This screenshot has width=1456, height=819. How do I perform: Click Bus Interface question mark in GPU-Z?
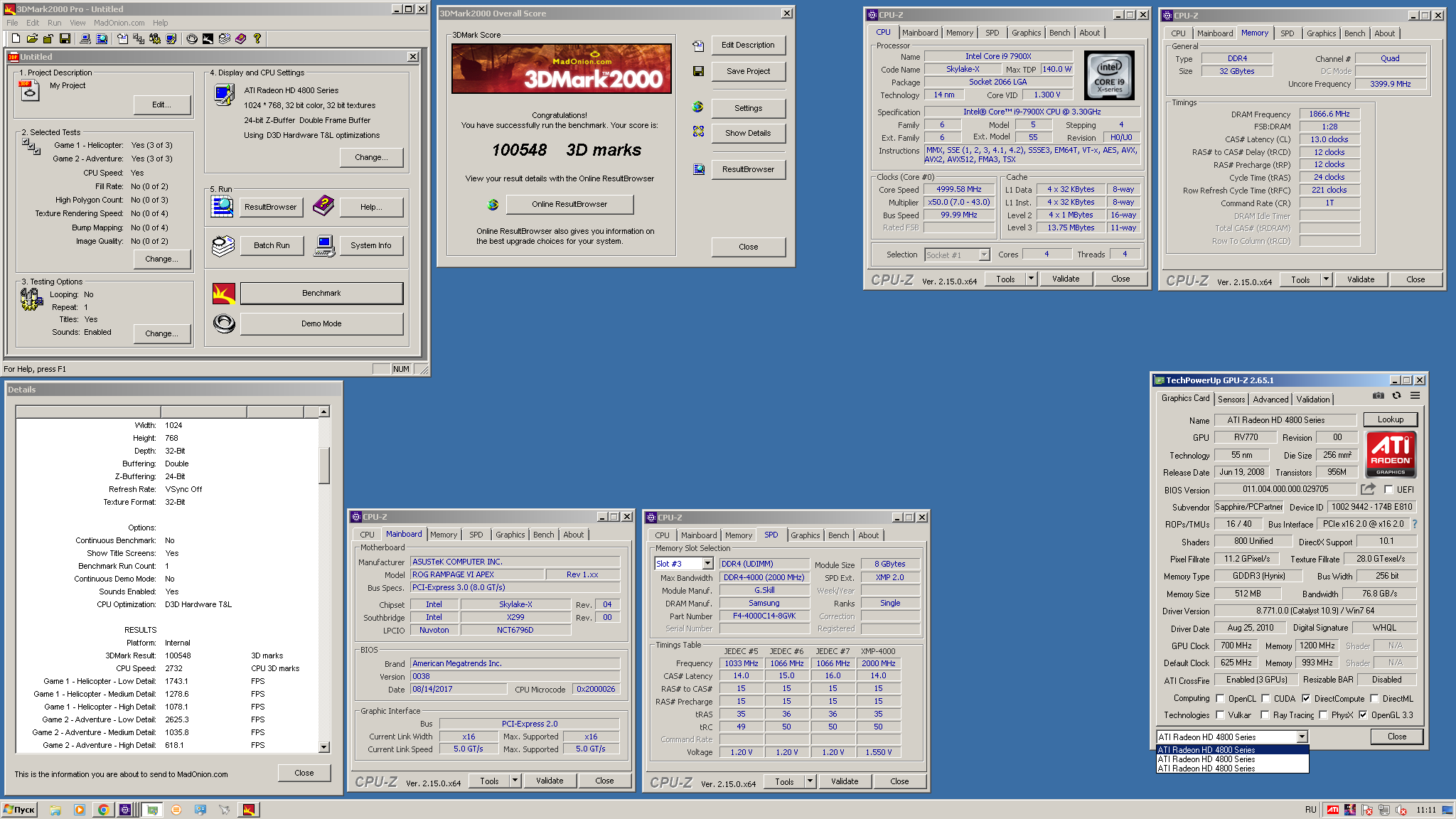pyautogui.click(x=1415, y=524)
